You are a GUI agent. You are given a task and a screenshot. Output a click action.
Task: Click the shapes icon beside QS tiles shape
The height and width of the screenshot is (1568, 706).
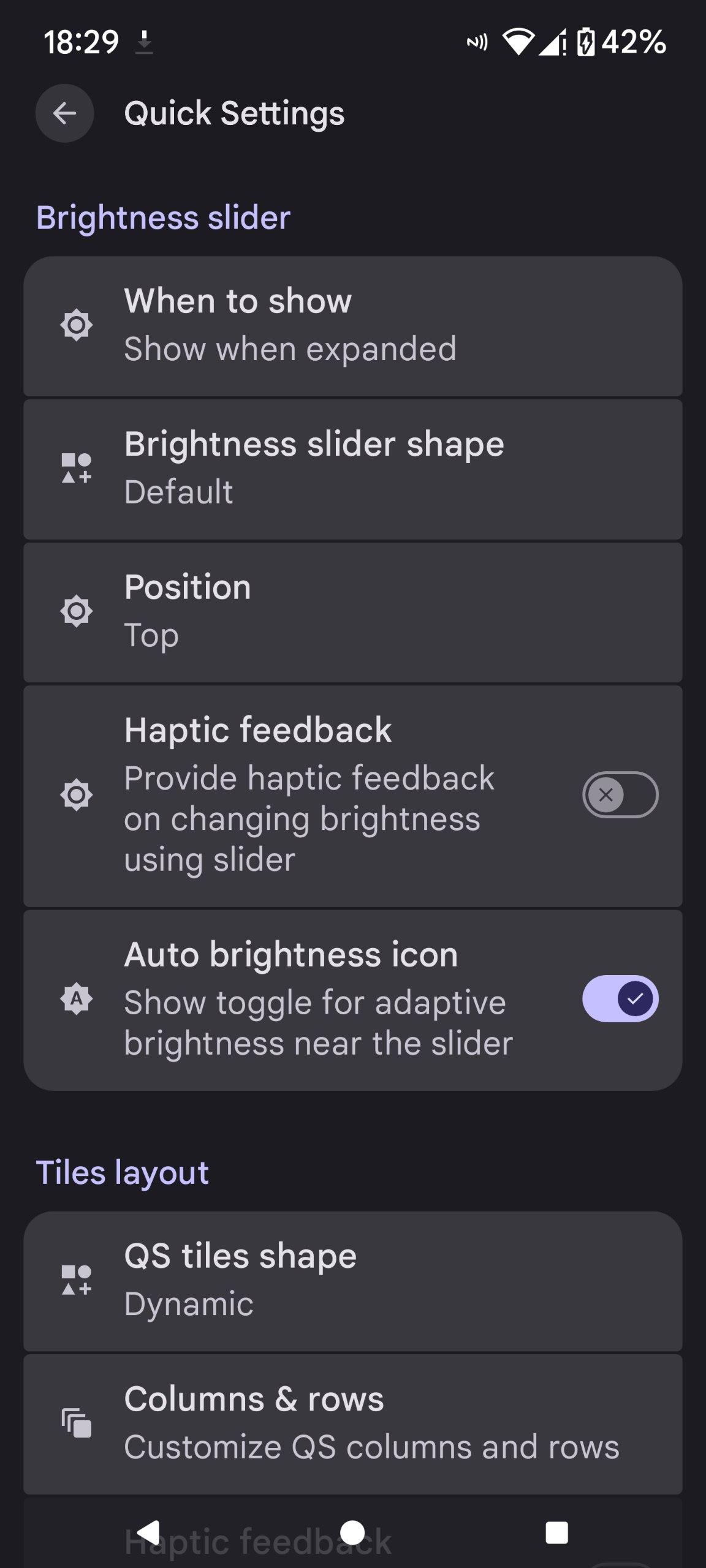[77, 1280]
